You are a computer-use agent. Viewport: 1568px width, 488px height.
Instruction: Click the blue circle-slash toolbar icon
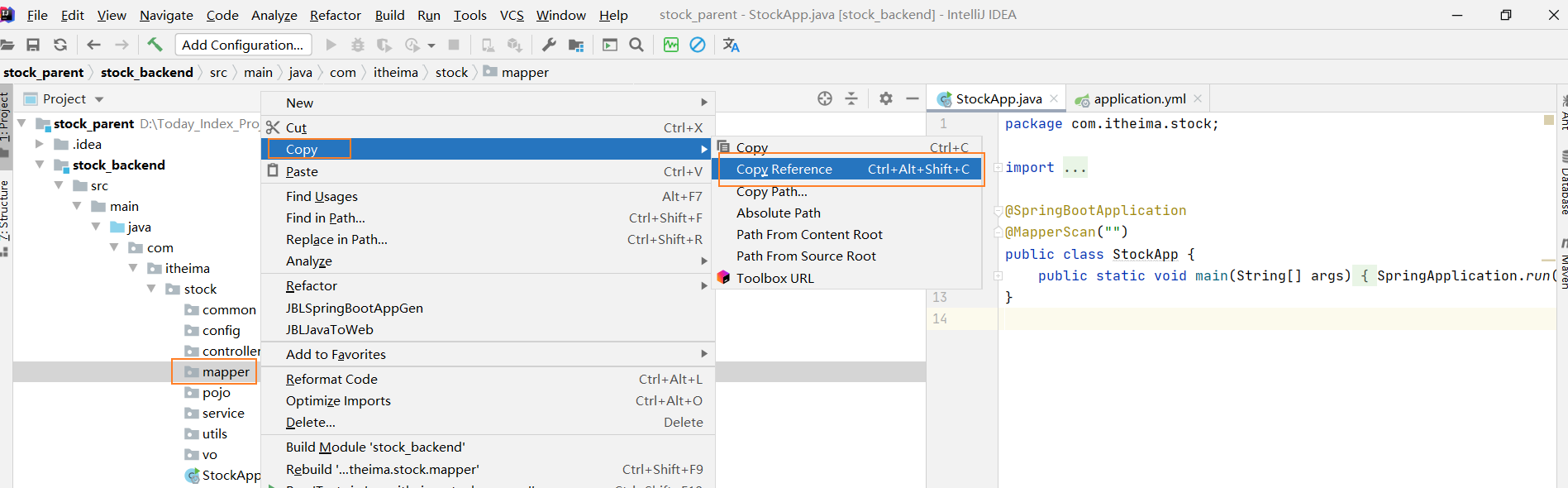coord(698,45)
